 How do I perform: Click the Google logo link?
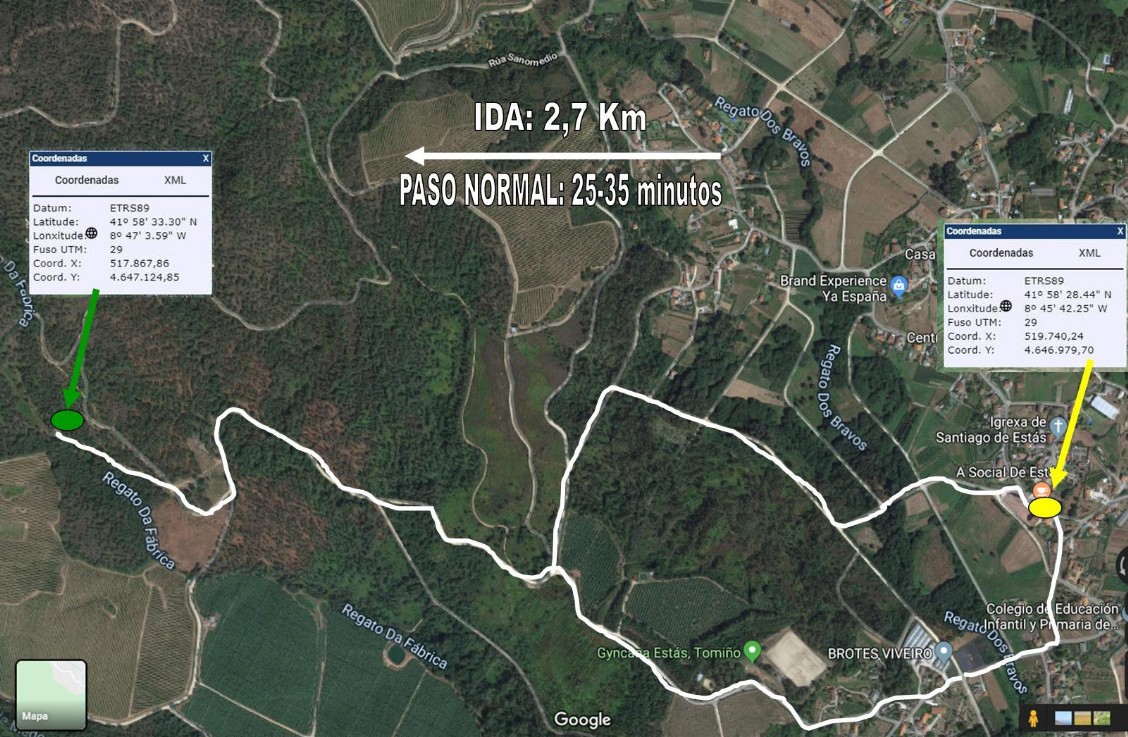(582, 719)
